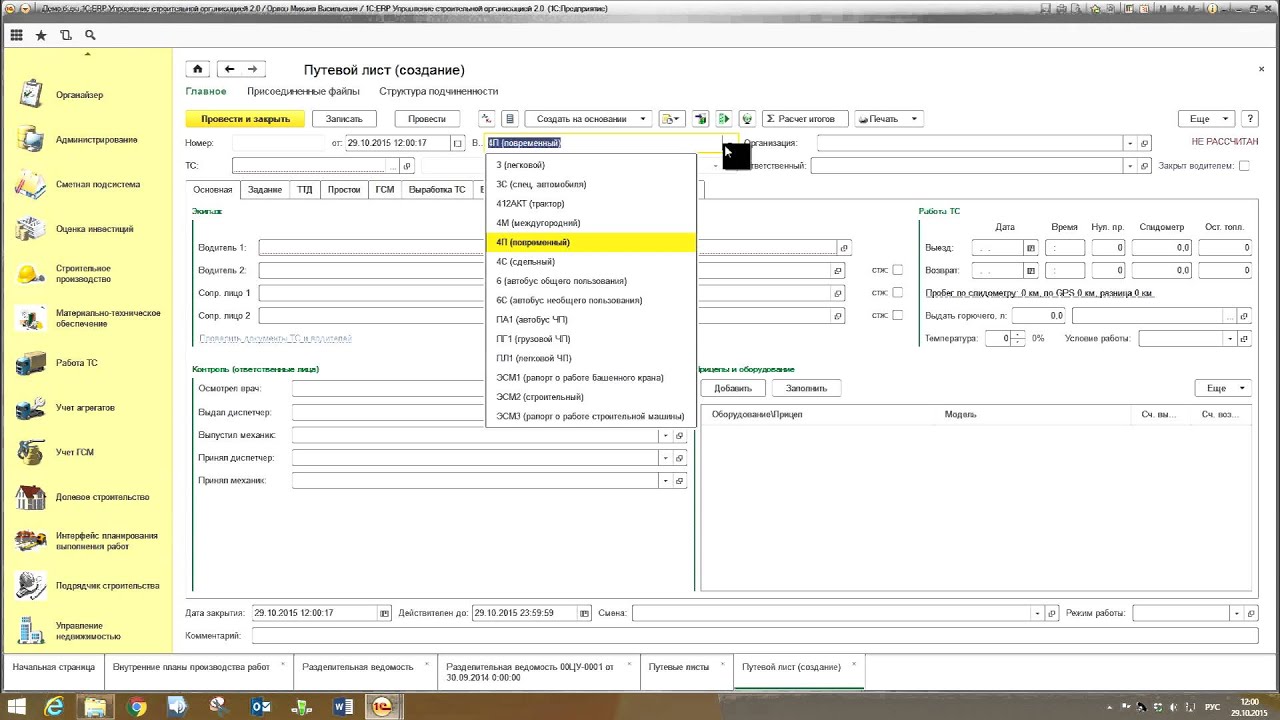Click Записать button
The height and width of the screenshot is (720, 1280).
pyautogui.click(x=344, y=119)
